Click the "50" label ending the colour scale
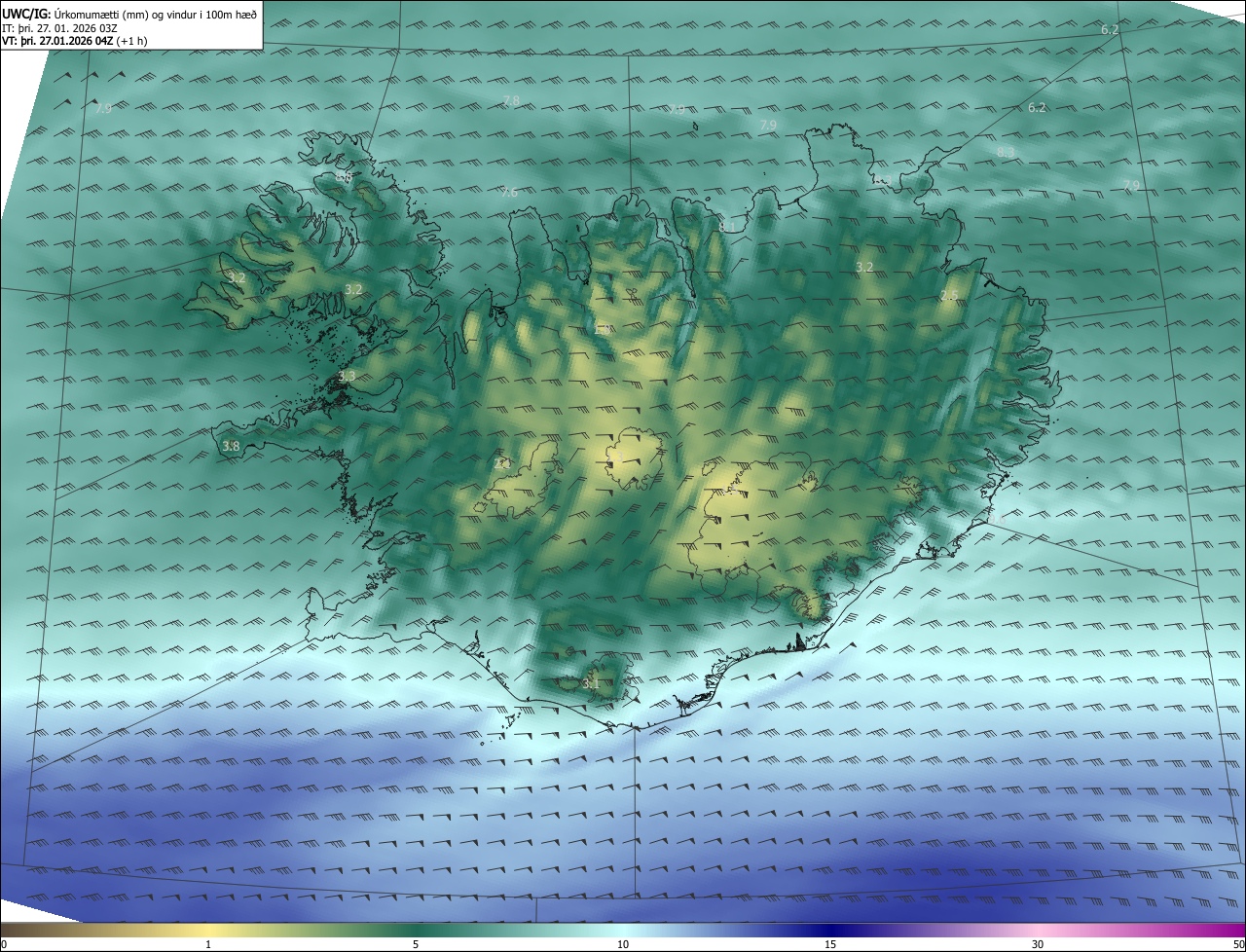 (1238, 944)
